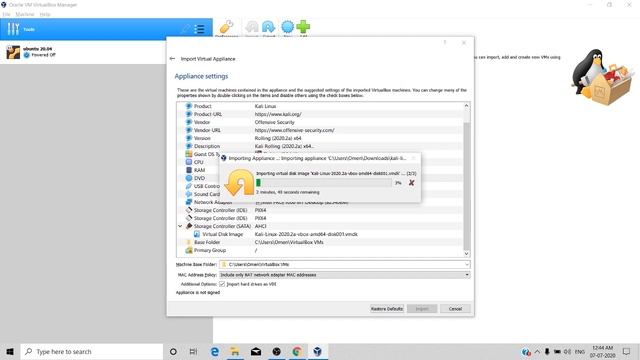Collapse the Storage Controller (SATA) node

pos(180,226)
